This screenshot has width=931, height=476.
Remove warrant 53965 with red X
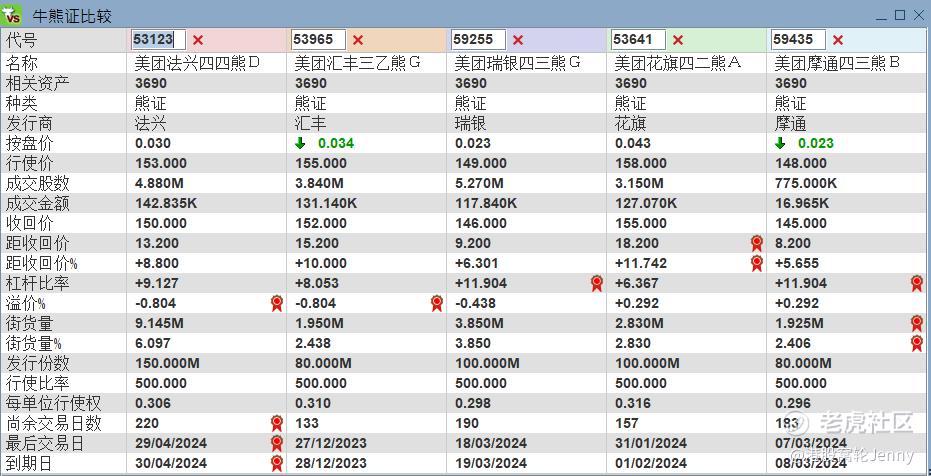click(x=358, y=40)
